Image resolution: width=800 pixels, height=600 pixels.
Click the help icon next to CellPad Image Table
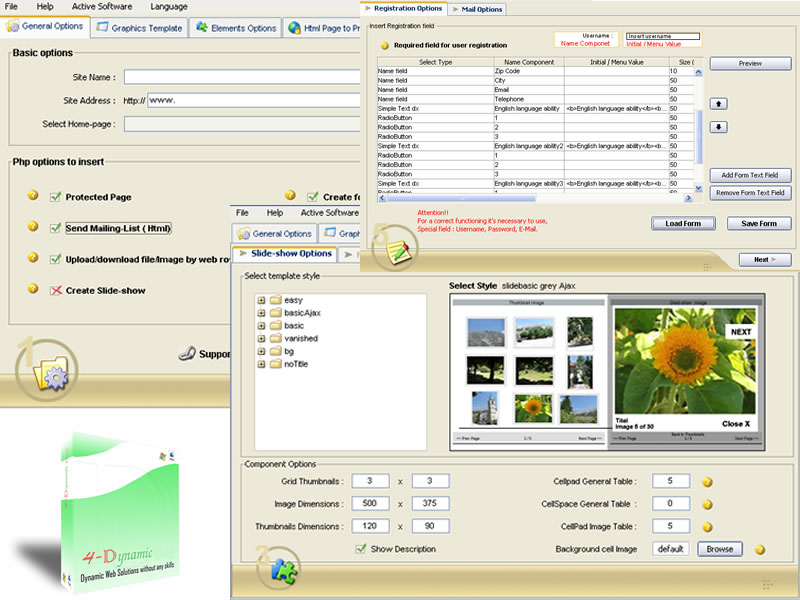(x=708, y=527)
